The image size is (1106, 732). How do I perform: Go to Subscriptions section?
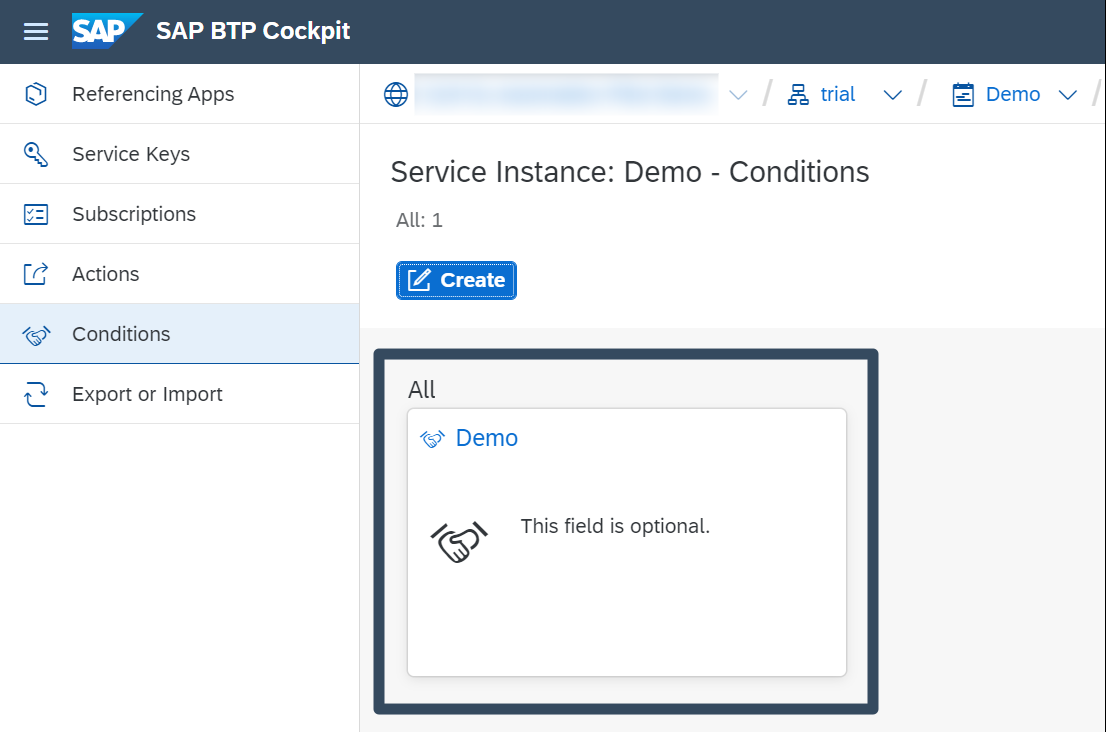point(179,214)
